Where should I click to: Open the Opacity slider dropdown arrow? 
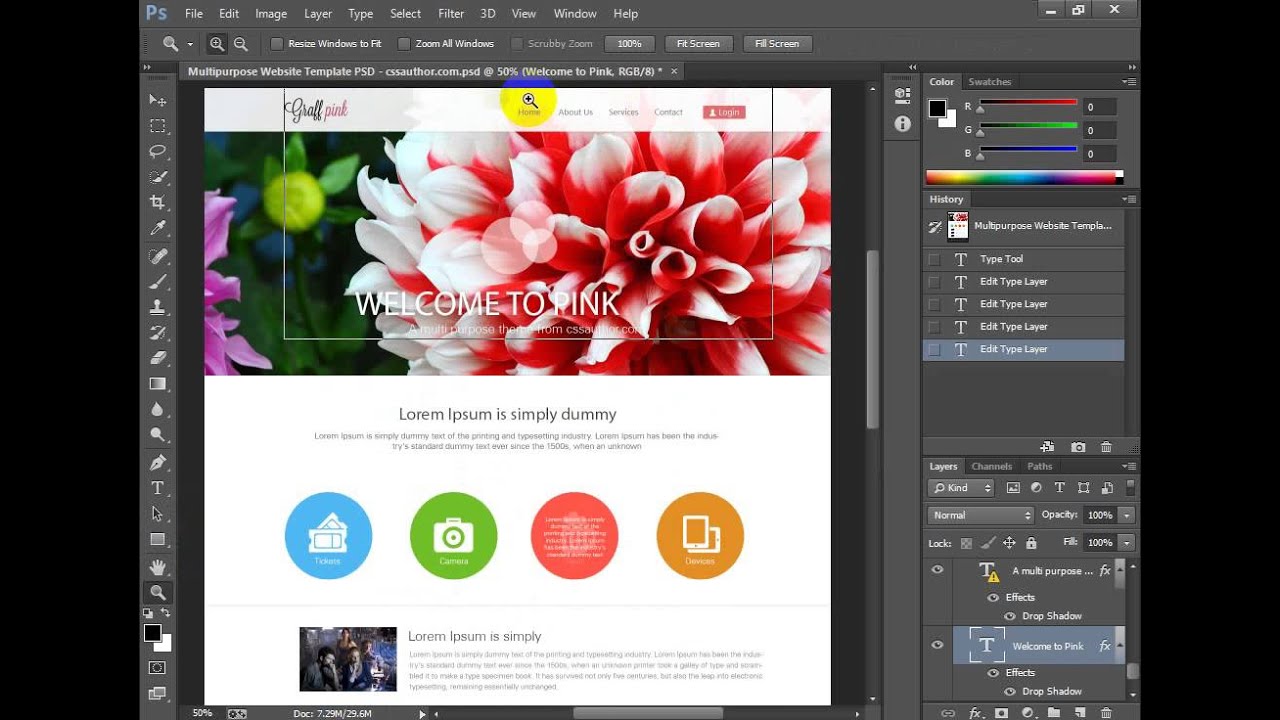click(x=1127, y=515)
